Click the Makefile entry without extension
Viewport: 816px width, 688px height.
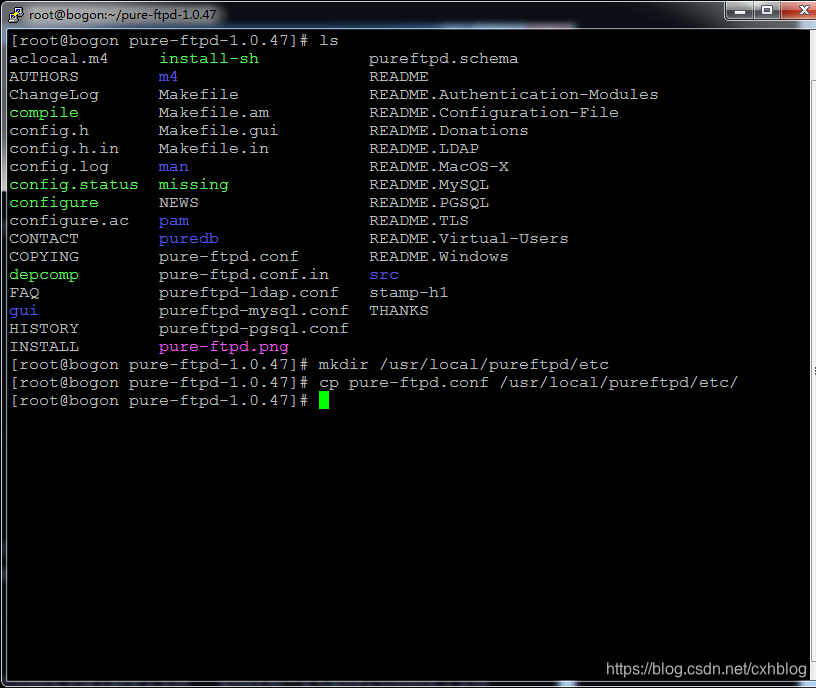click(x=198, y=95)
